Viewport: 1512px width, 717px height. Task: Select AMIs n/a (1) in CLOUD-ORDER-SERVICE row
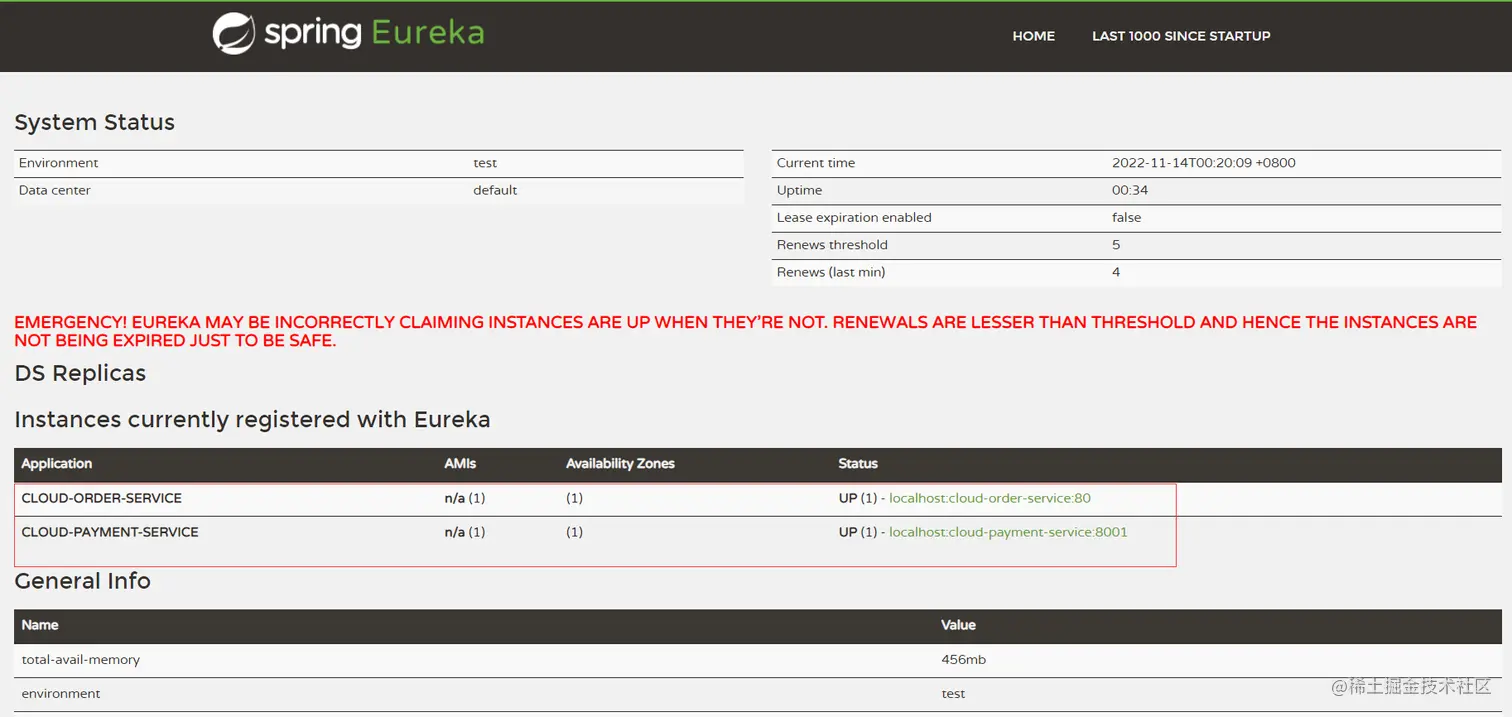(465, 498)
